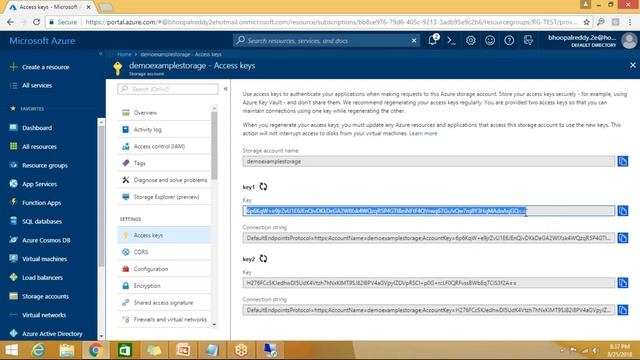The image size is (640, 360).
Task: Open Azure notifications bell
Action: pyautogui.click(x=433, y=40)
